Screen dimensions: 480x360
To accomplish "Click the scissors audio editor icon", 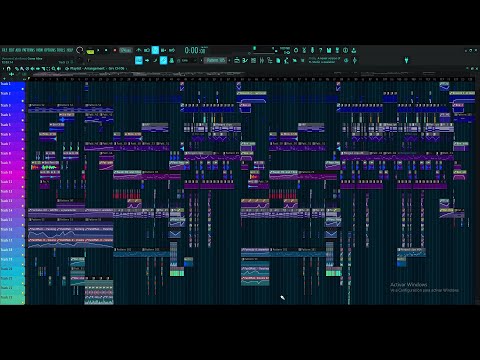I will (304, 50).
